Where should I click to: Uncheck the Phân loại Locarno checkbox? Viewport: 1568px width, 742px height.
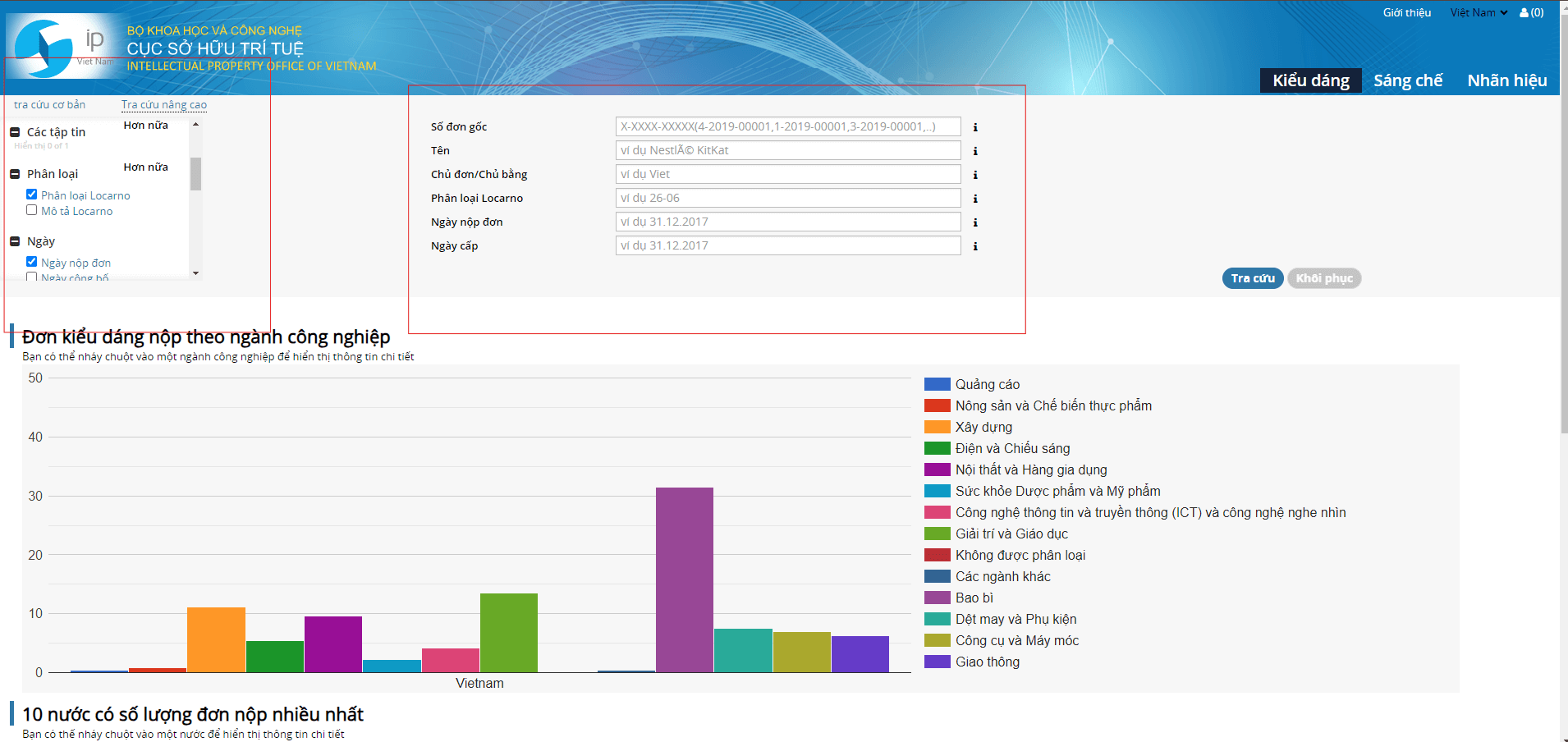tap(32, 195)
